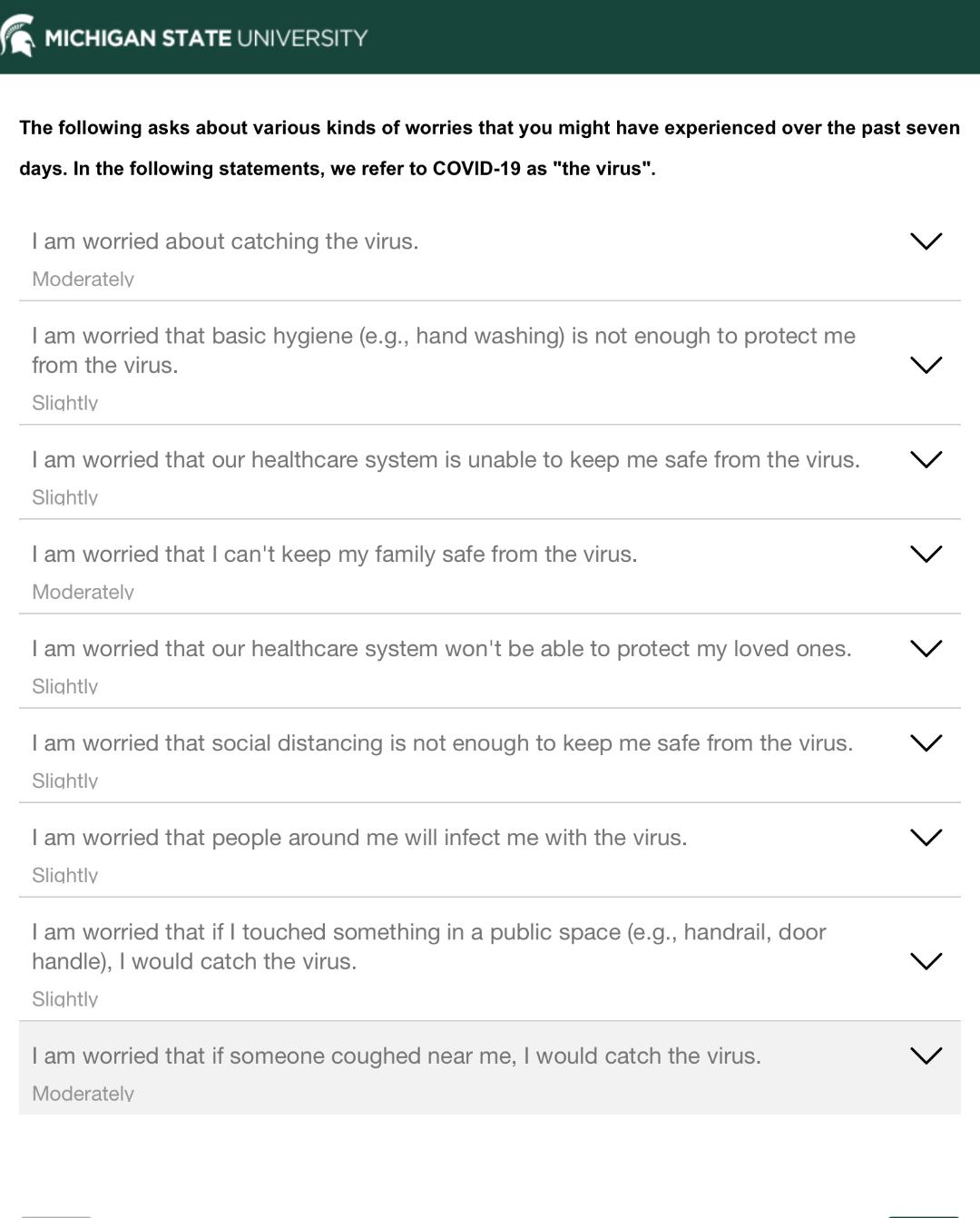Select the statement 'I am worried that people around me will infect me'
Screen dimensions: 980x1218
pos(359,838)
